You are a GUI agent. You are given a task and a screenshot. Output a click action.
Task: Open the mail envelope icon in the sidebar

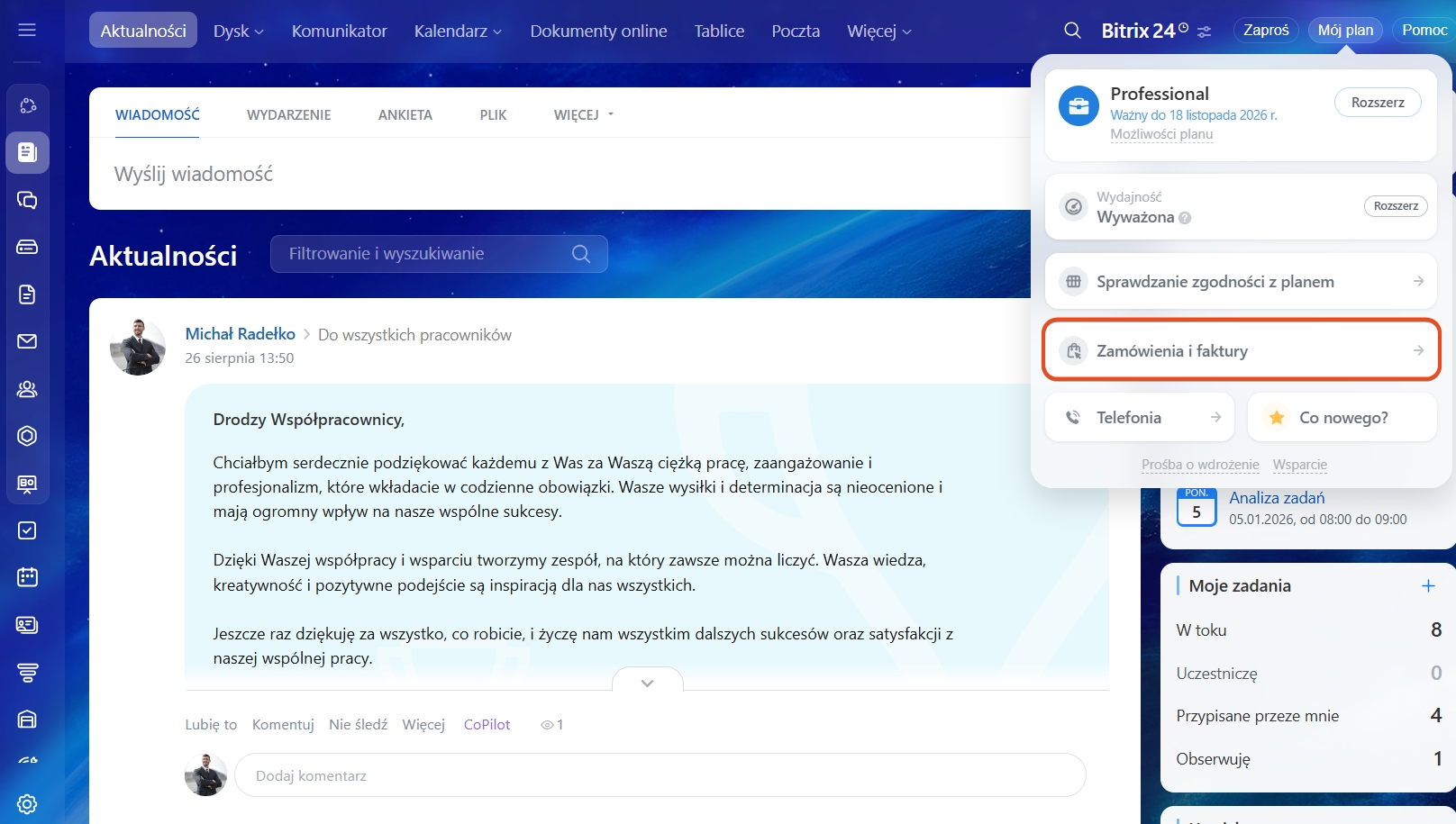(27, 341)
